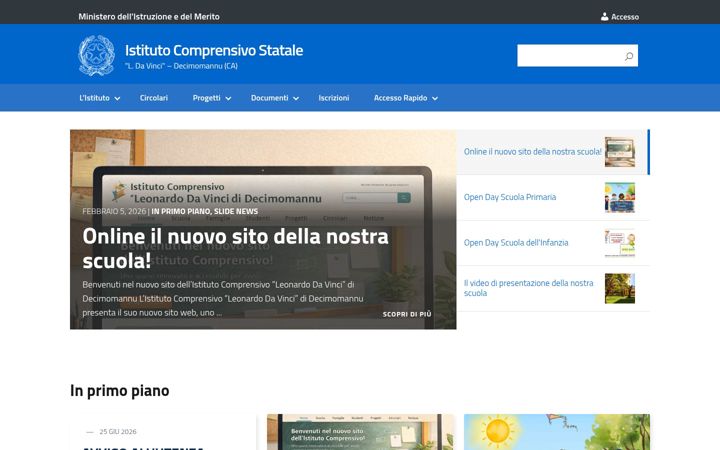Click the In primo piano section heading
Viewport: 720px width, 450px height.
120,391
